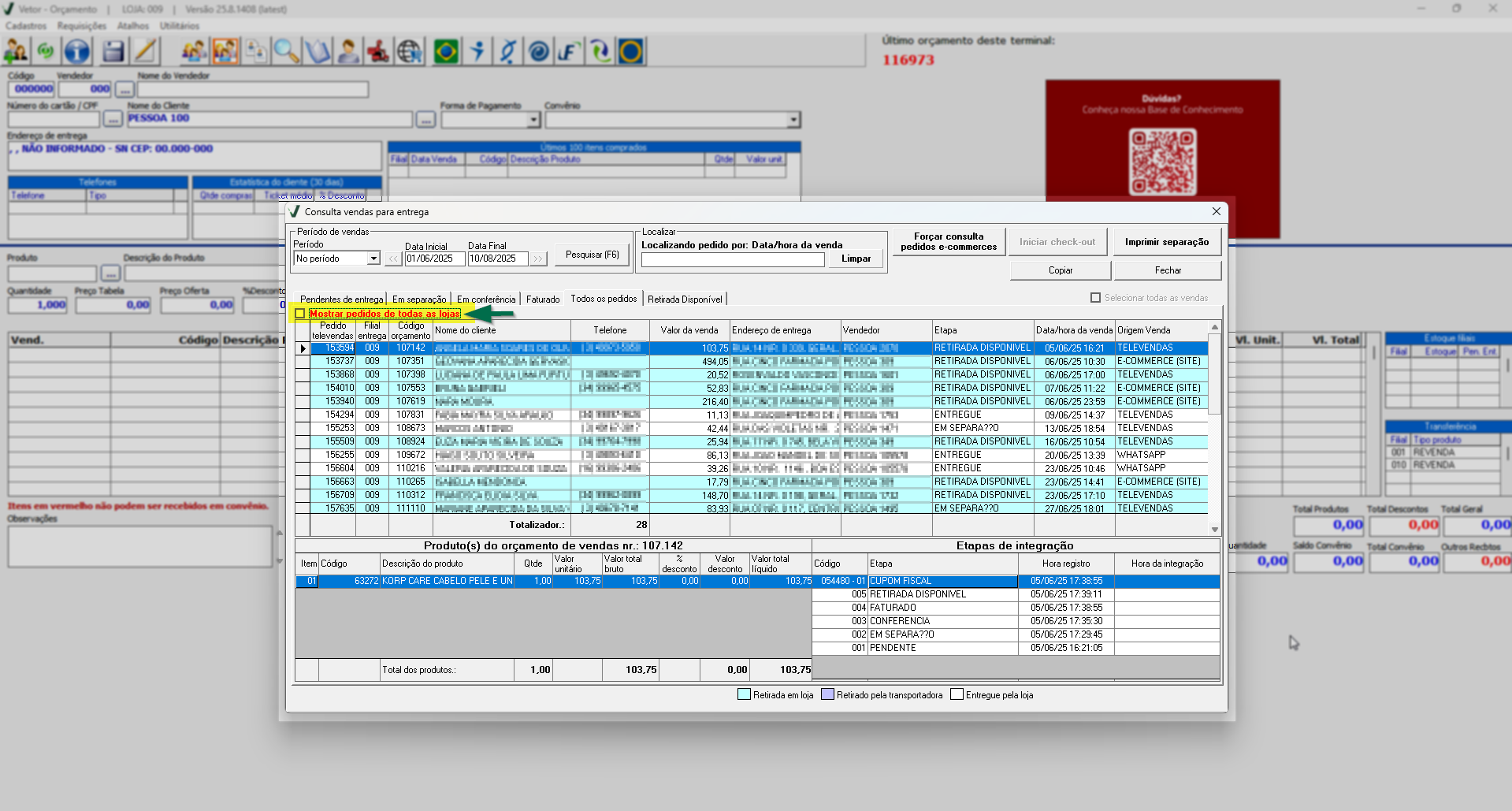
Task: Open the blue information icon
Action: pos(76,52)
